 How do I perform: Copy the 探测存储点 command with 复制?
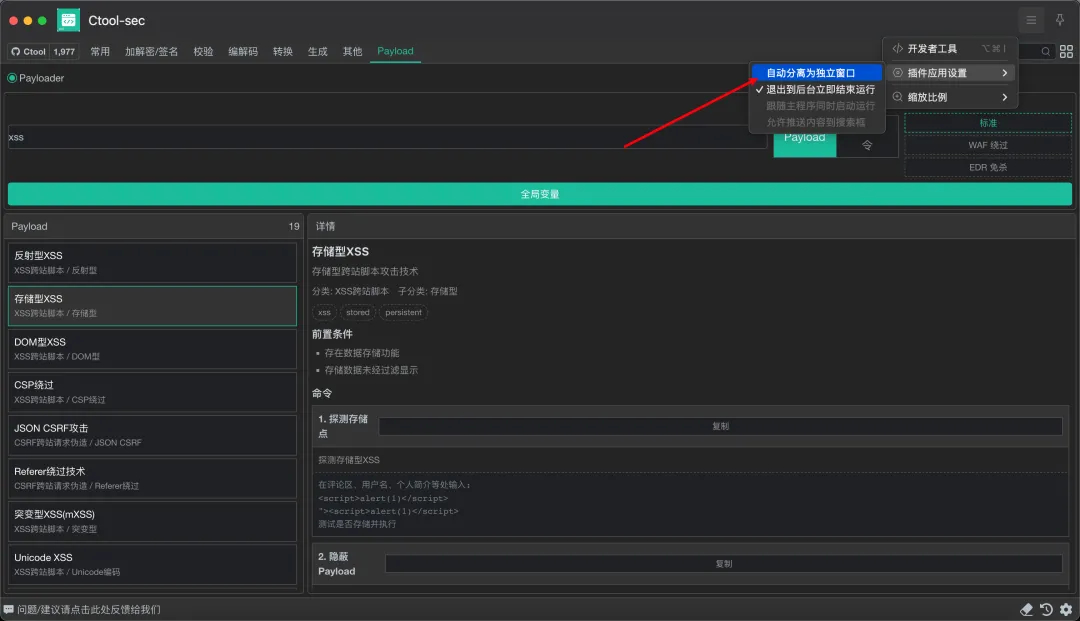[720, 426]
